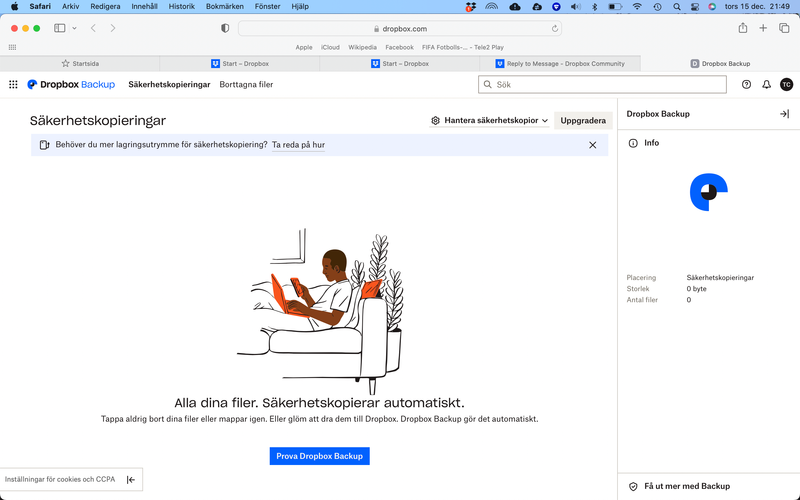
Task: Switch to Borttagna filer tab
Action: pos(246,85)
